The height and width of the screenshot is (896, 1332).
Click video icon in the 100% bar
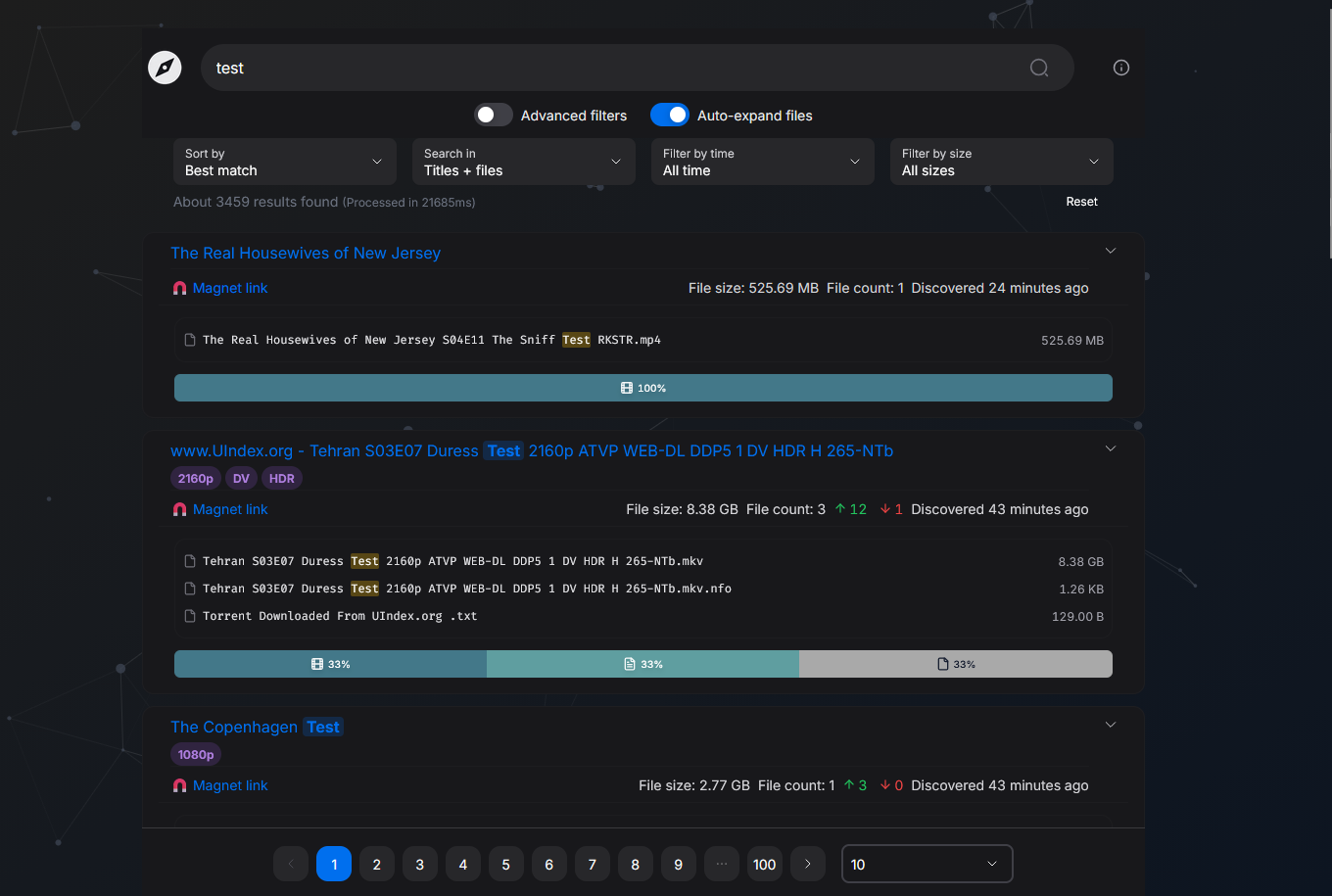pos(627,388)
